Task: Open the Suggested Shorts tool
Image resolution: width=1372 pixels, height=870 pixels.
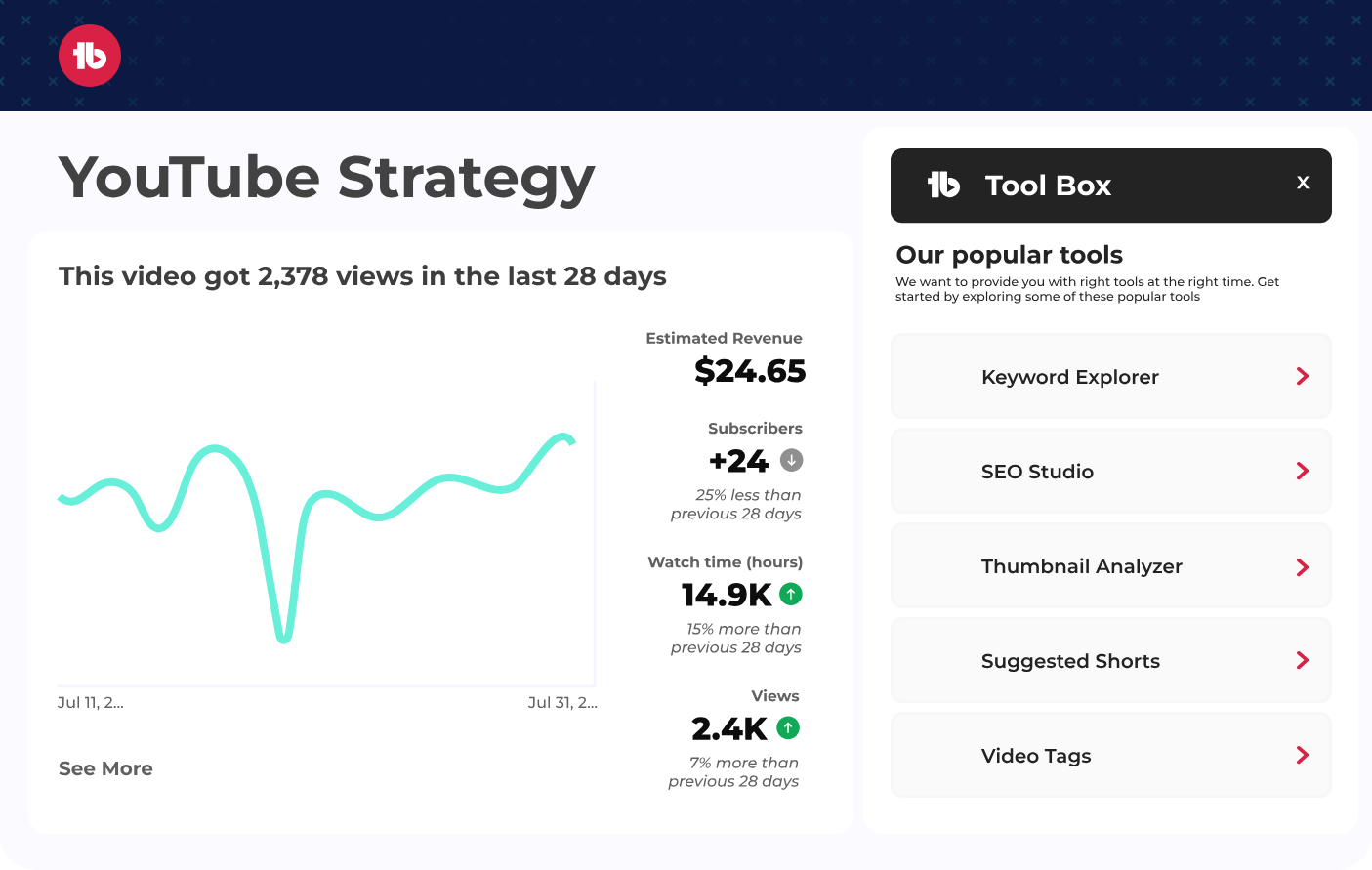Action: (1070, 661)
